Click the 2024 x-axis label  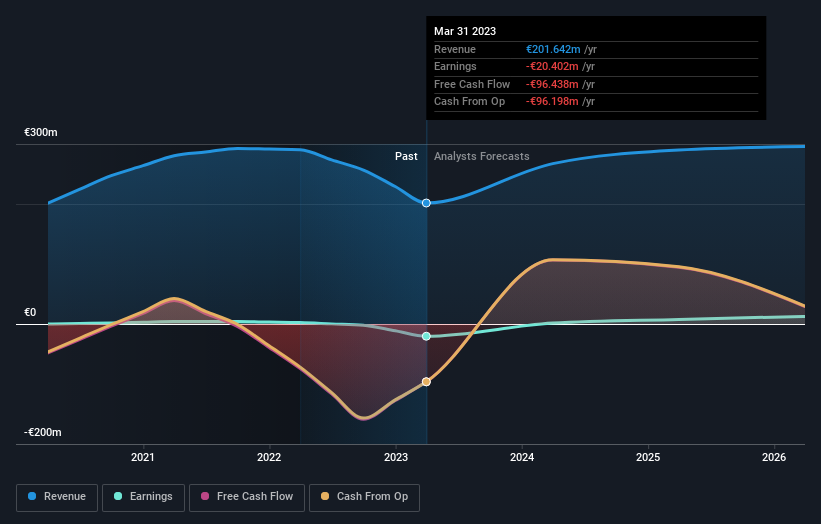(522, 458)
